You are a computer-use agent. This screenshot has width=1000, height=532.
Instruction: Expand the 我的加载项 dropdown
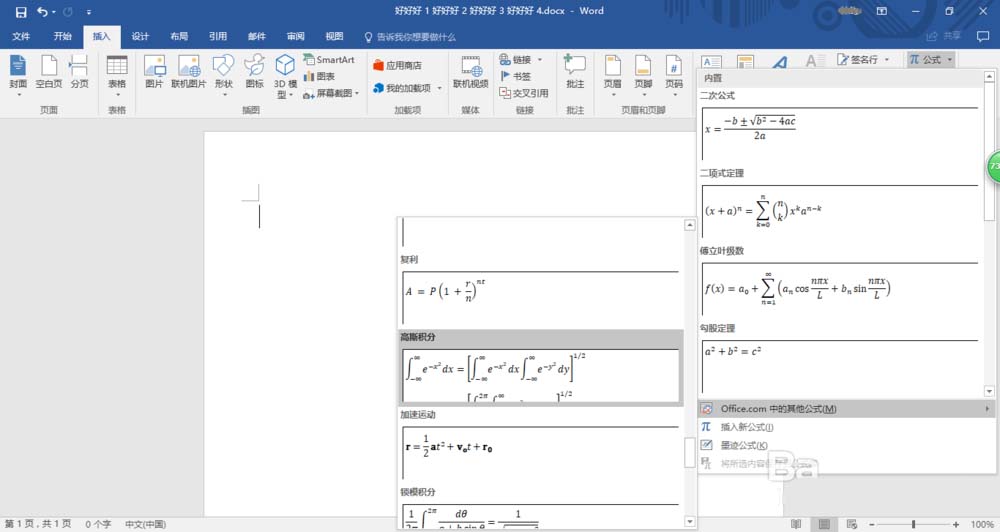tap(408, 88)
